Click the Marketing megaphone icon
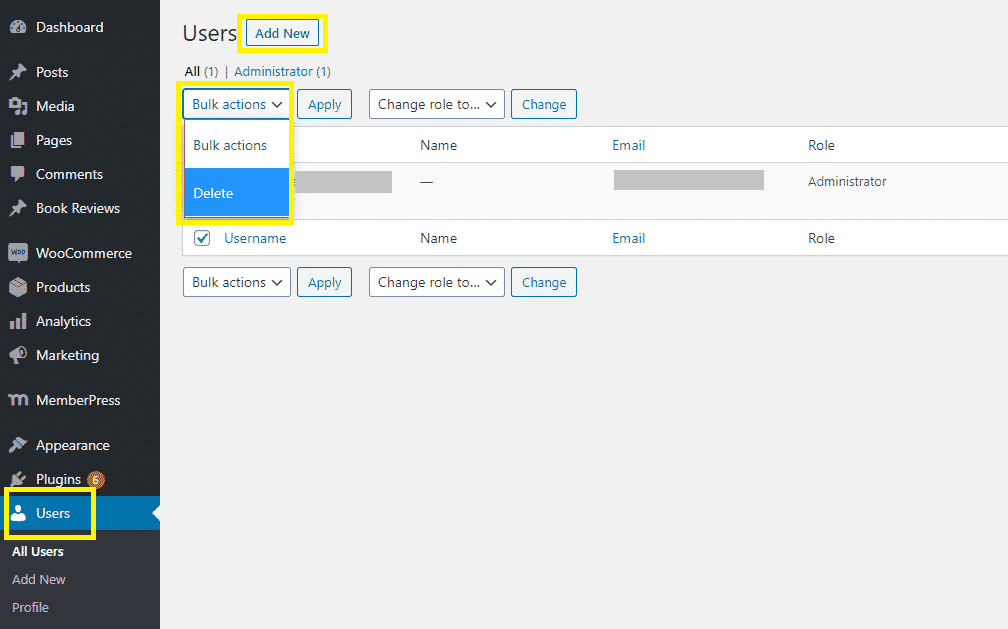The width and height of the screenshot is (1008, 629). click(17, 356)
